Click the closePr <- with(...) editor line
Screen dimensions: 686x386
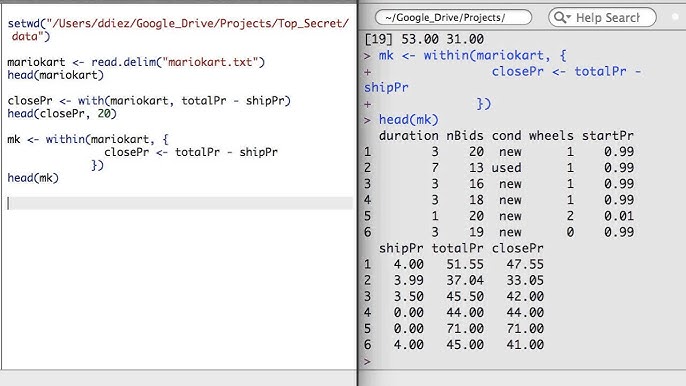pos(149,101)
